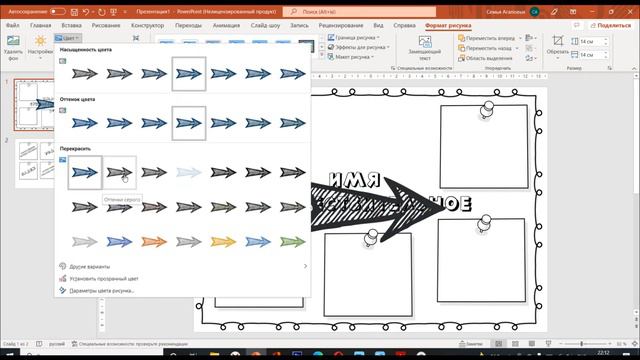Select first color tone arrow swatch
640x360 pixels.
85,123
